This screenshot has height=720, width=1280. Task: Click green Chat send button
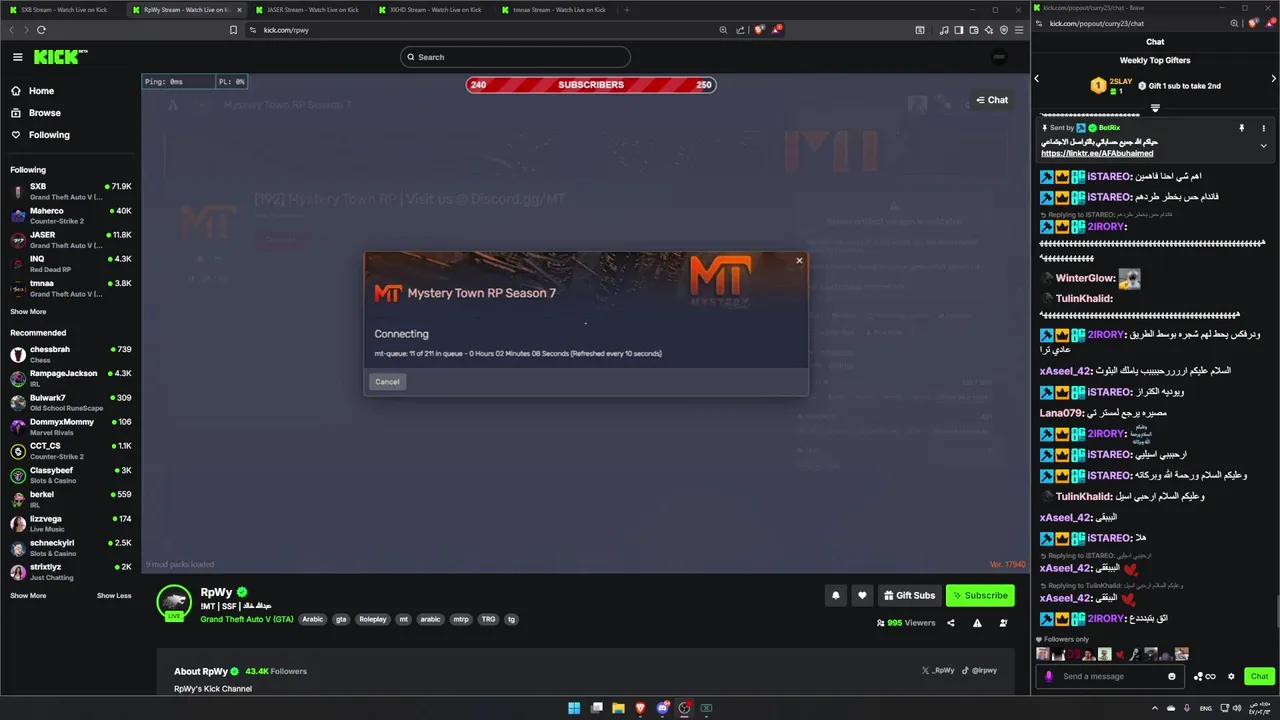[x=1259, y=676]
